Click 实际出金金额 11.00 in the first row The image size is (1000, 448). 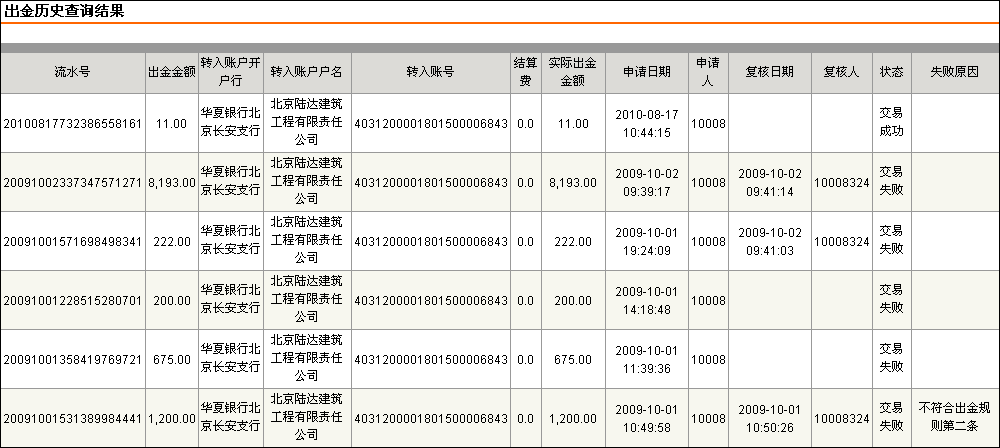coord(573,124)
